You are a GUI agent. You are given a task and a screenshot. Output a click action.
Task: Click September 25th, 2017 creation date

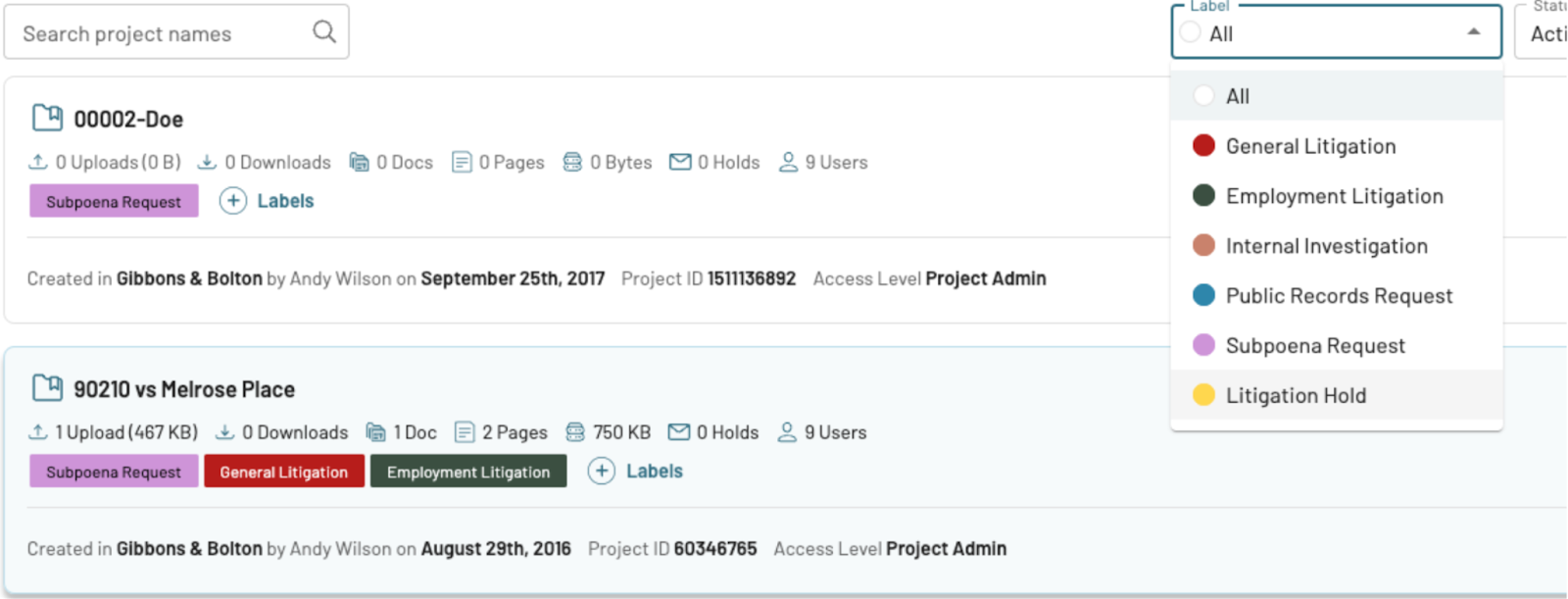click(513, 278)
